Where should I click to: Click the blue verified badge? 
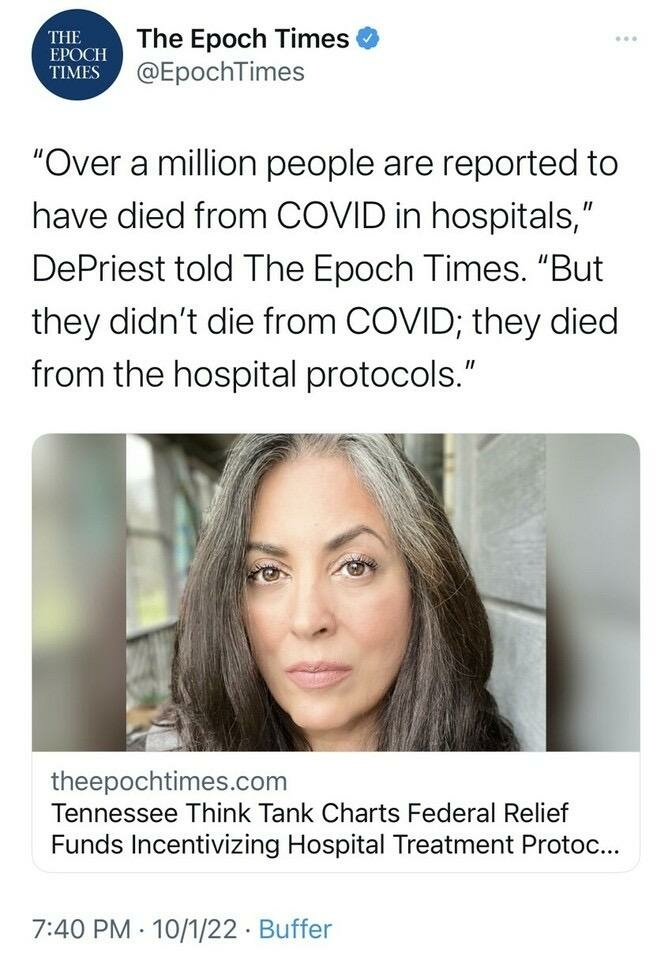pyautogui.click(x=370, y=40)
